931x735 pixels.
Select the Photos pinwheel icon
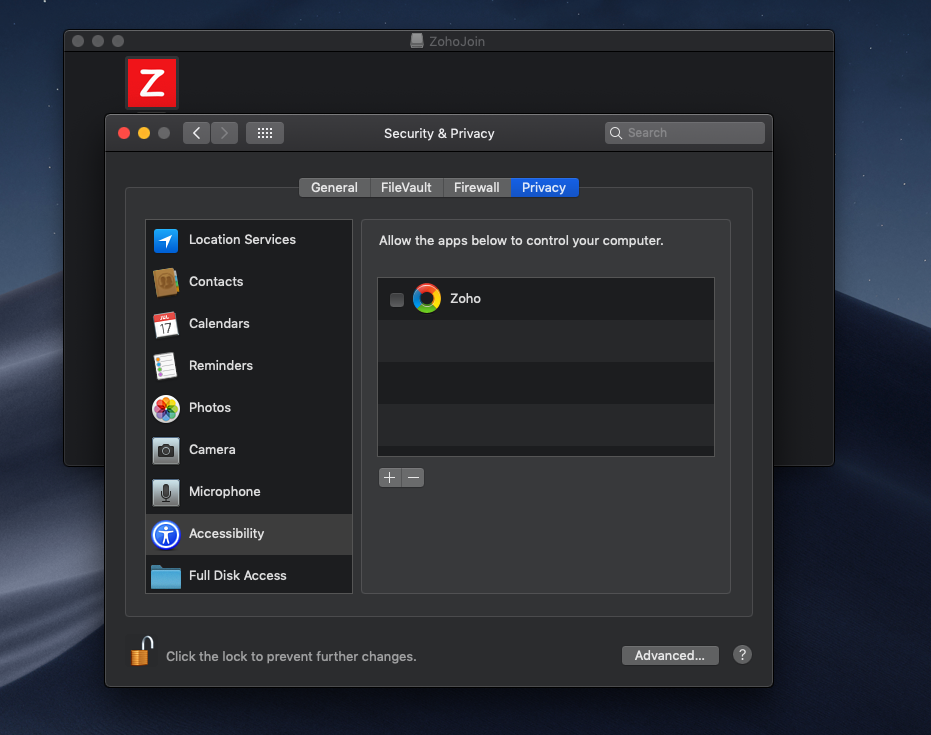coord(165,408)
